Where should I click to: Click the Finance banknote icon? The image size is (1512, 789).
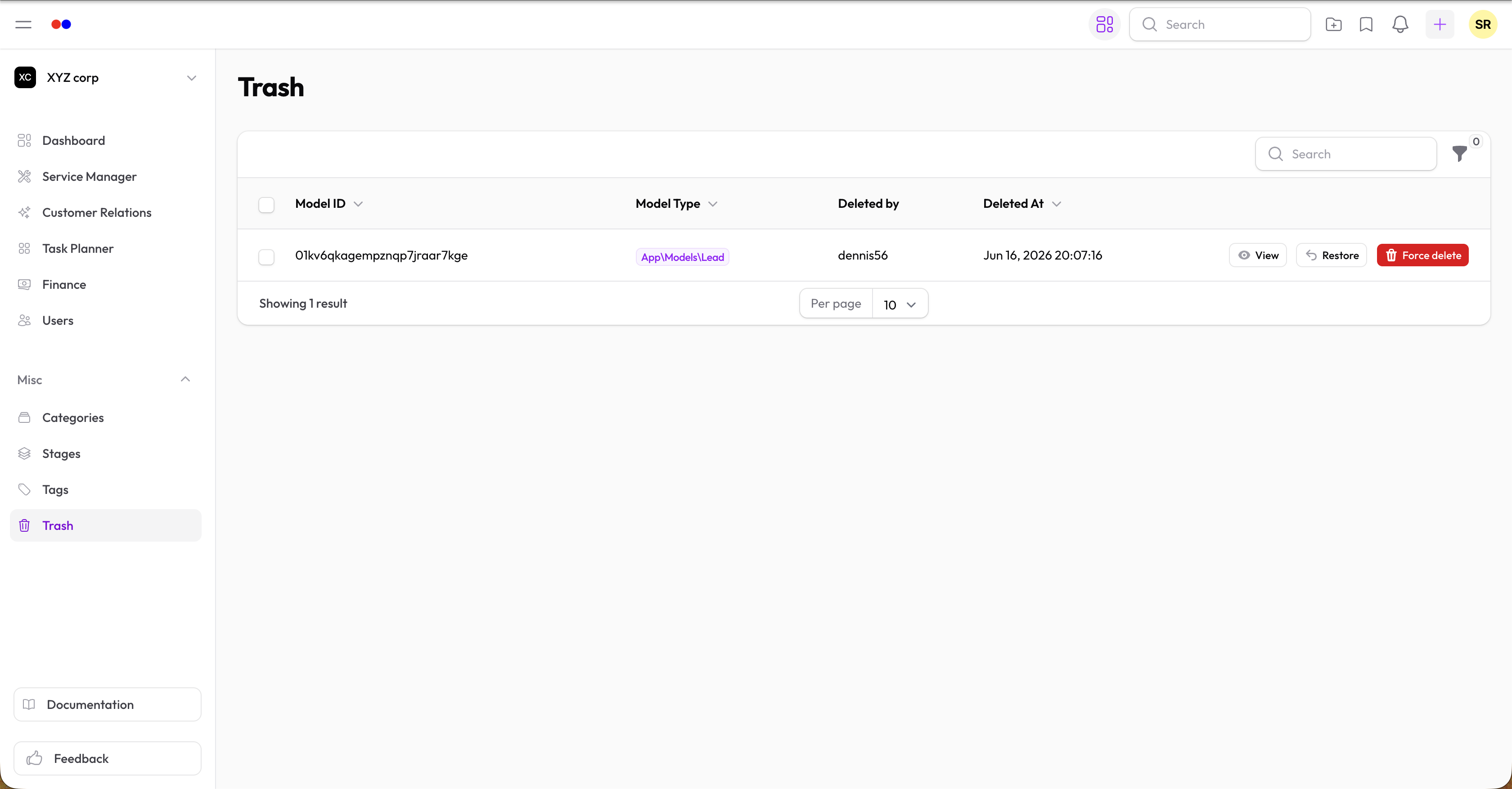coord(24,284)
